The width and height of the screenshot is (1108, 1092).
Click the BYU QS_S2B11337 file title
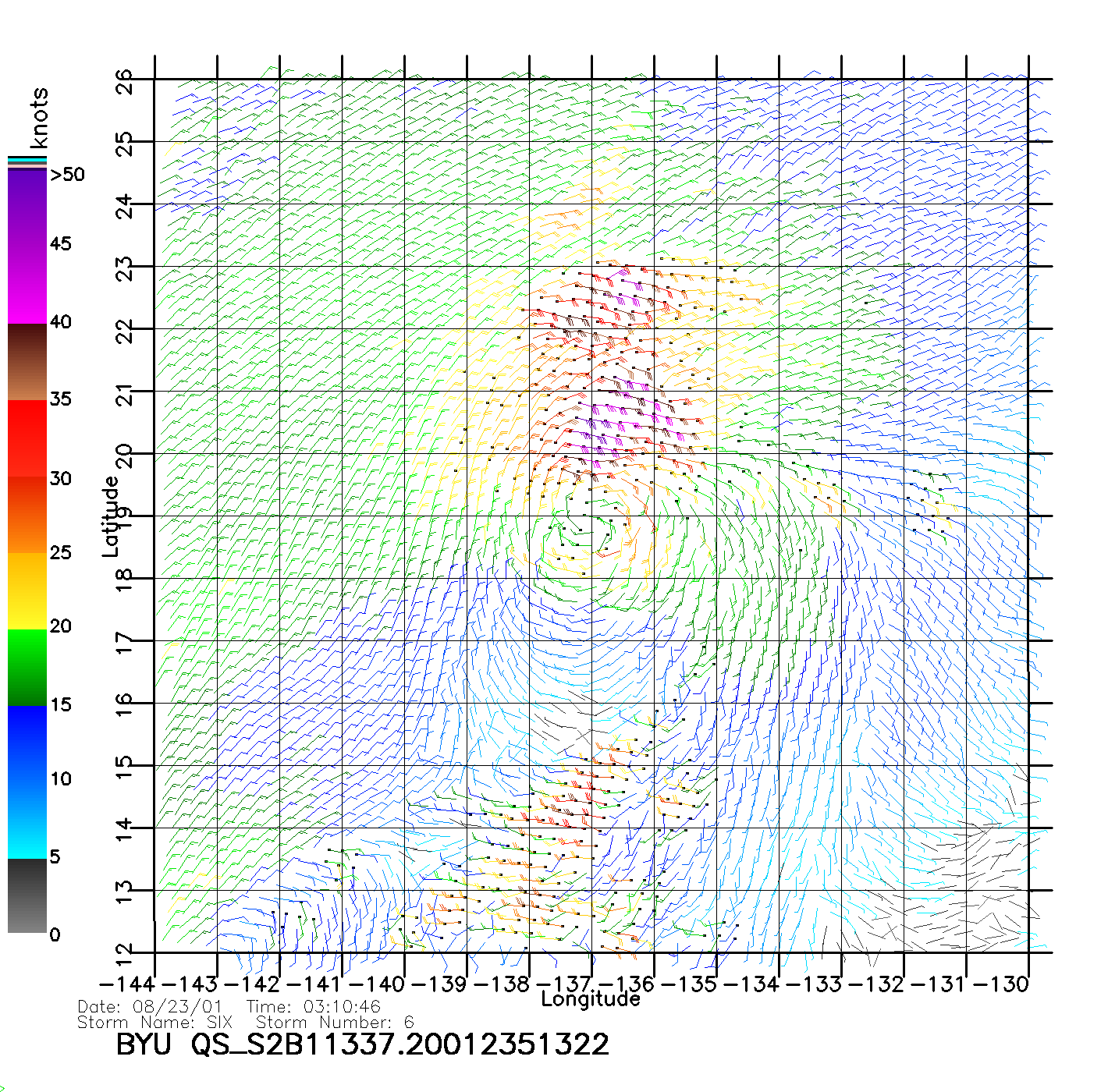click(362, 1044)
